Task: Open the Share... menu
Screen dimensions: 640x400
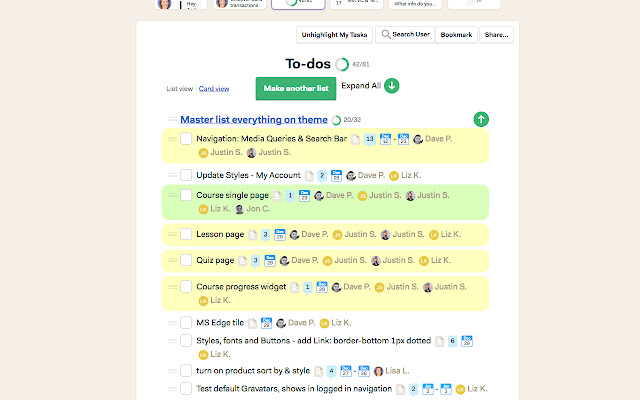Action: 496,35
